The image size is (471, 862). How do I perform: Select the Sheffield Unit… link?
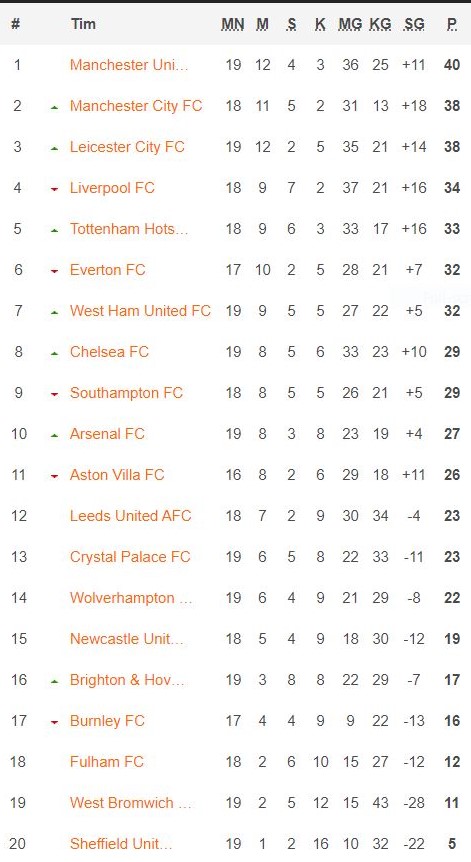click(x=121, y=843)
